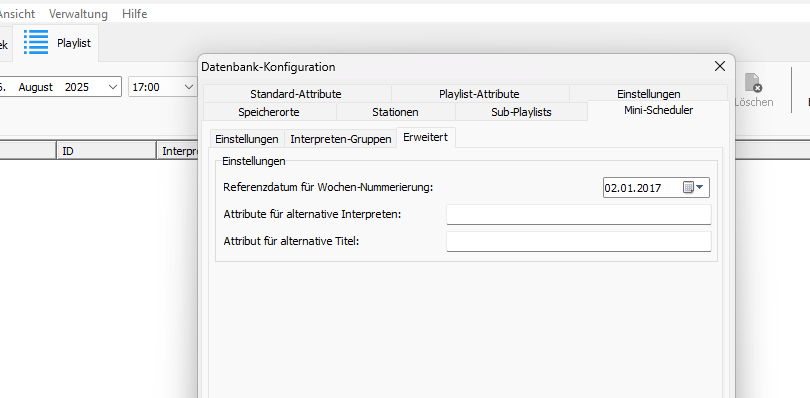This screenshot has width=810, height=398.
Task: Click the Attribut für alternative Titel field
Action: click(579, 241)
